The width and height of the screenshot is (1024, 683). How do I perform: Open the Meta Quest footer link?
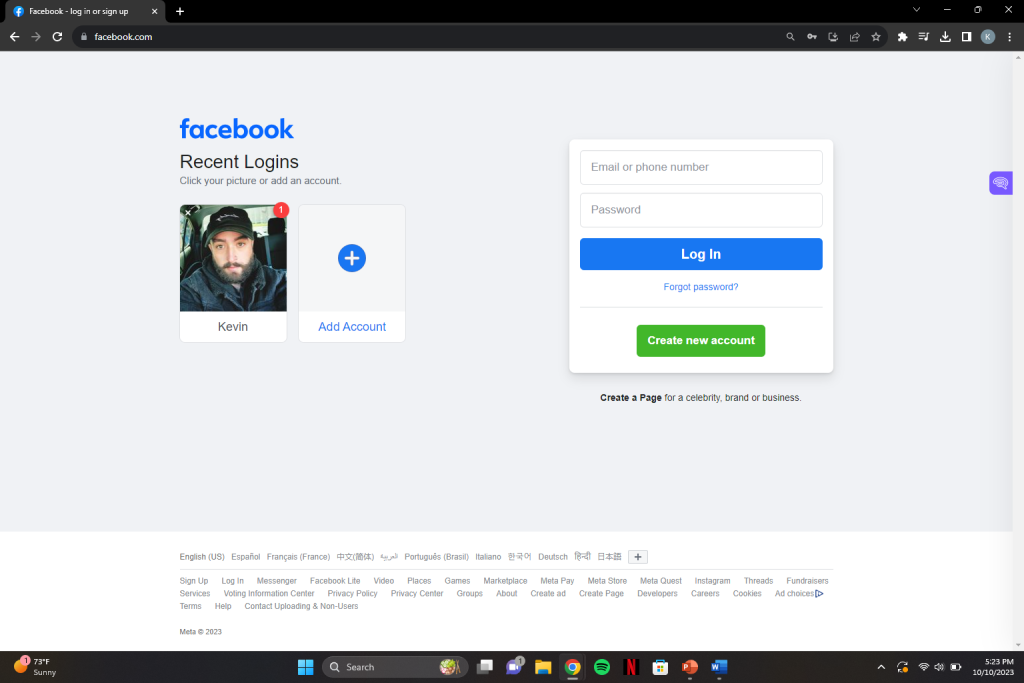click(x=661, y=580)
